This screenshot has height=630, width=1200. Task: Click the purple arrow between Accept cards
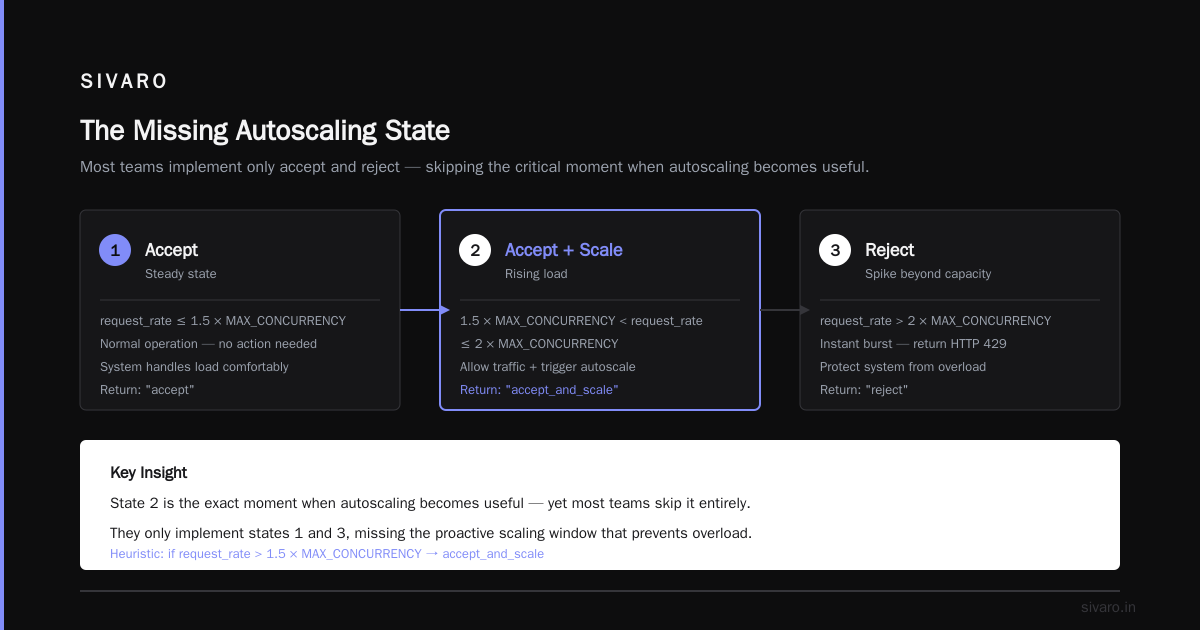click(425, 310)
